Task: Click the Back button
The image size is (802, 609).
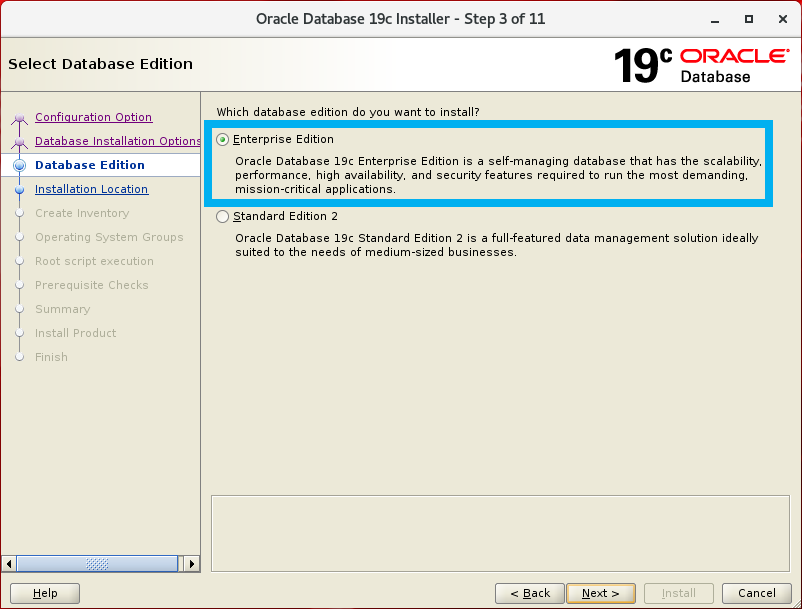Action: (x=530, y=593)
